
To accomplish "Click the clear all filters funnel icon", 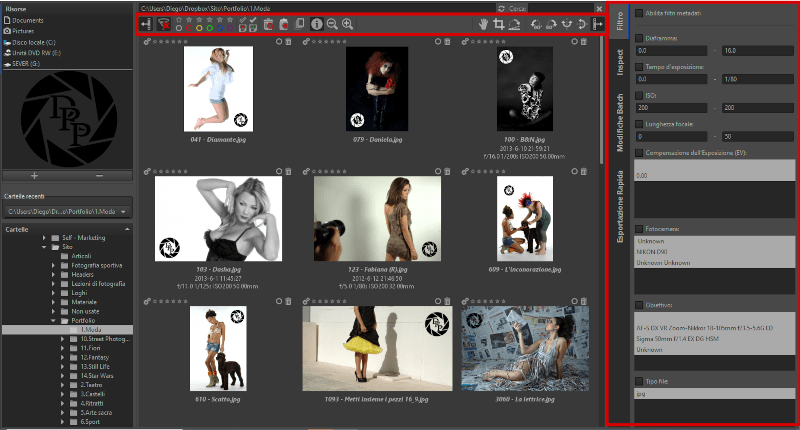I will tap(163, 24).
